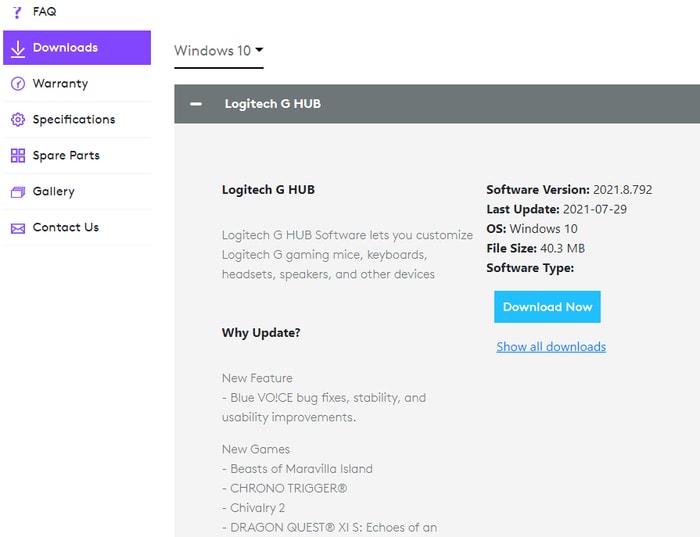Click the Warranty clock icon
Screen dimensions: 700x537
(x=18, y=83)
